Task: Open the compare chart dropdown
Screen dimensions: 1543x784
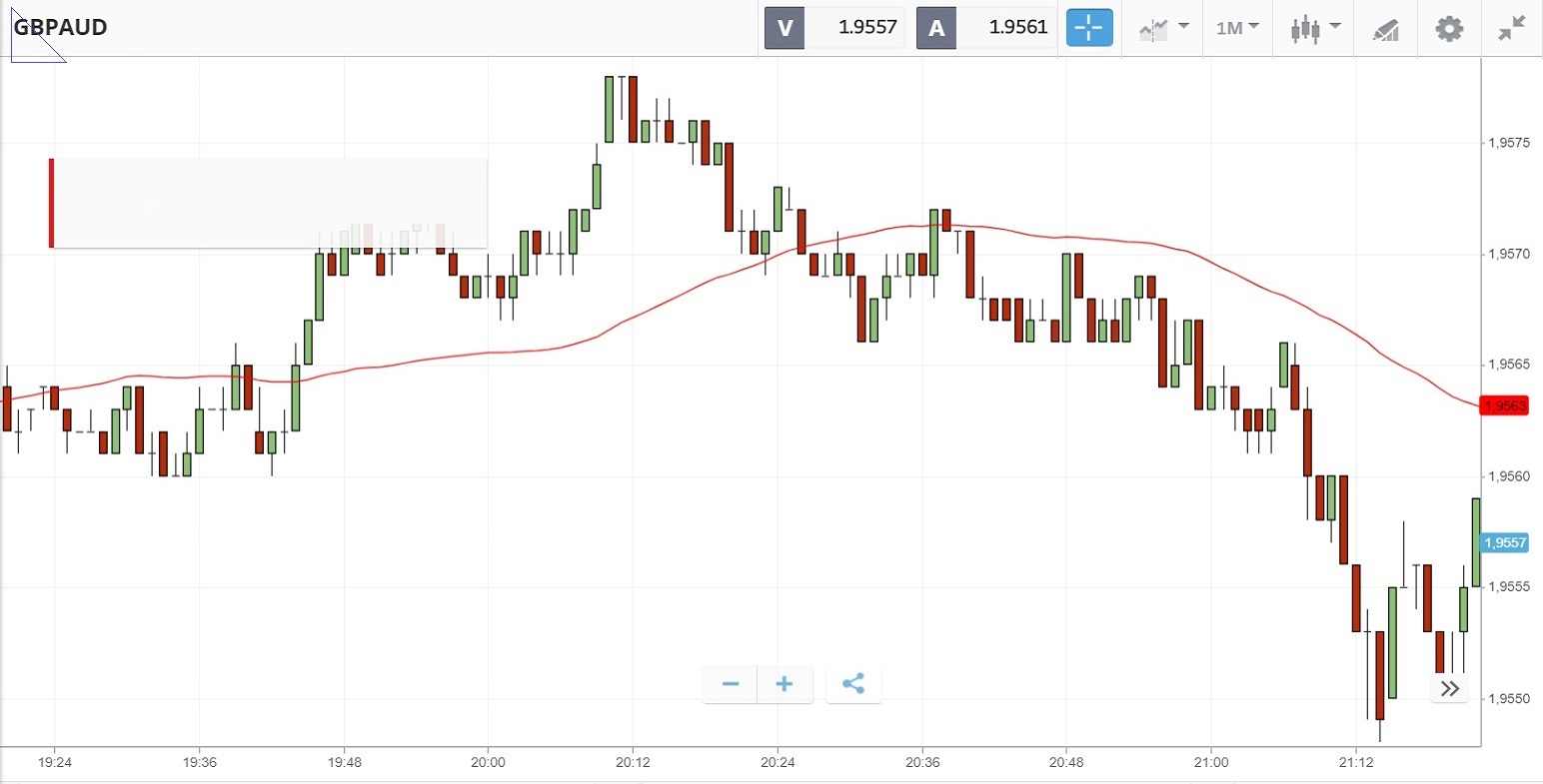Action: (1163, 28)
